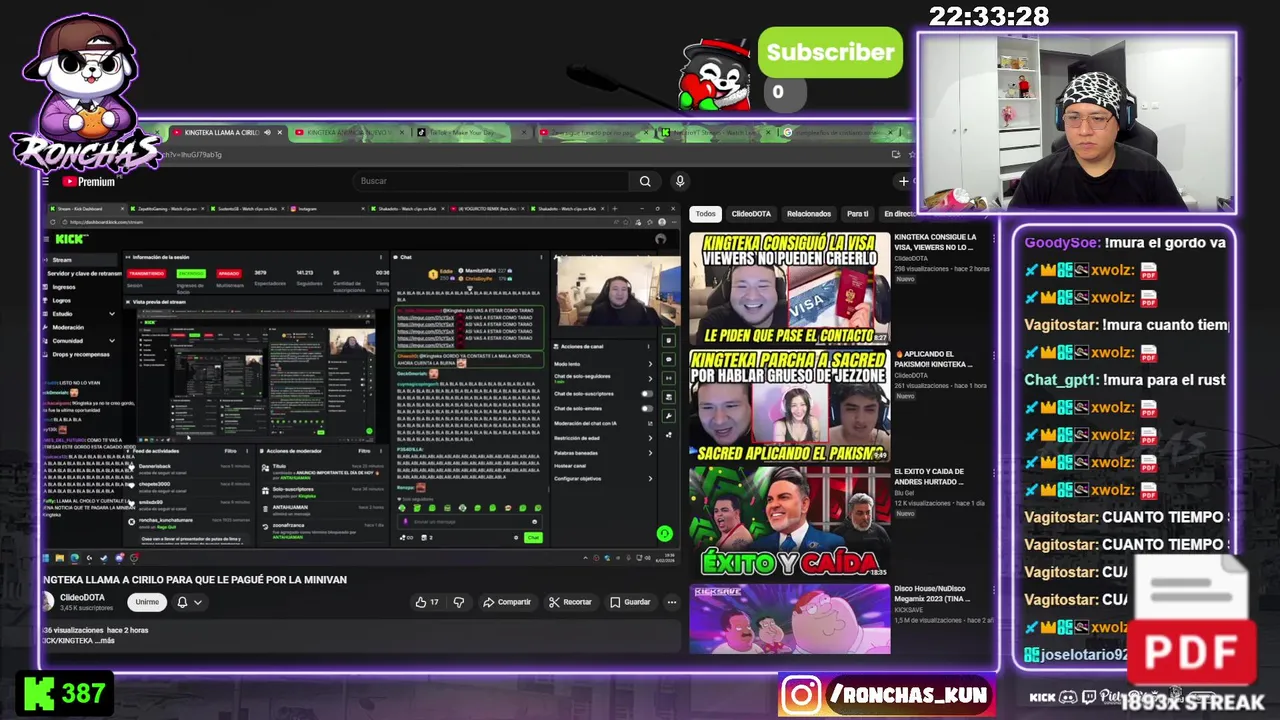
Task: Open the ÉXITO Y CAÍDA thumbnail
Action: (789, 522)
